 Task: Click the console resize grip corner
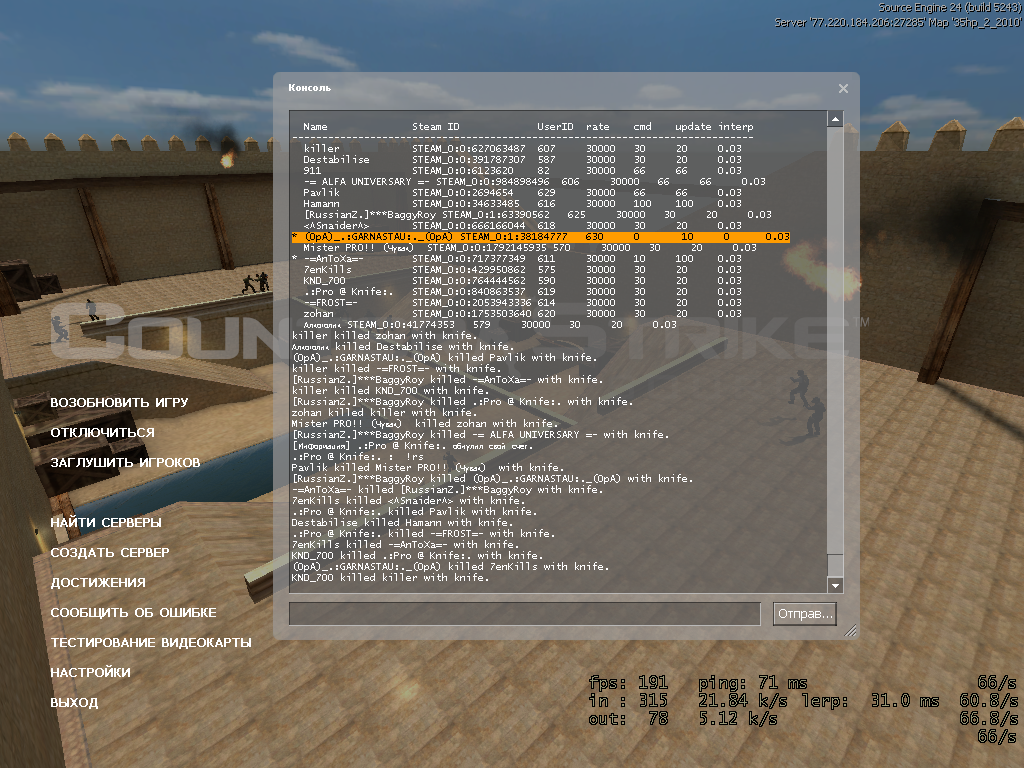(850, 631)
